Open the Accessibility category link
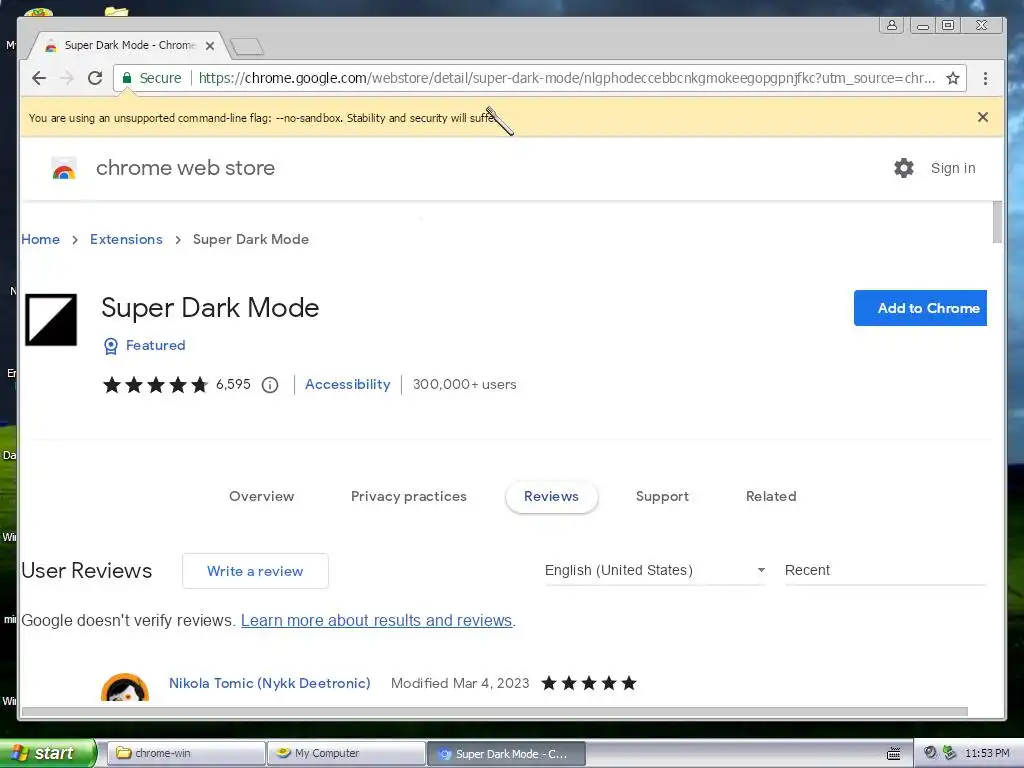The height and width of the screenshot is (768, 1024). click(x=347, y=385)
